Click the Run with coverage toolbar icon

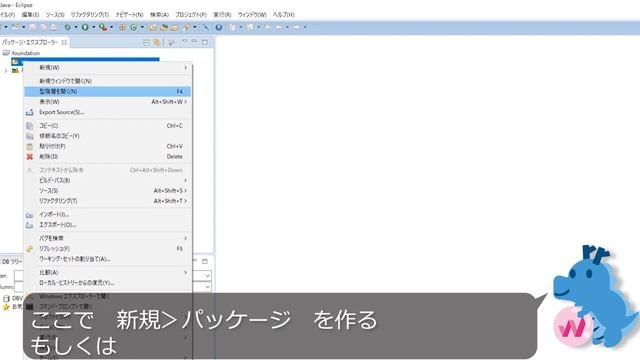(103, 27)
